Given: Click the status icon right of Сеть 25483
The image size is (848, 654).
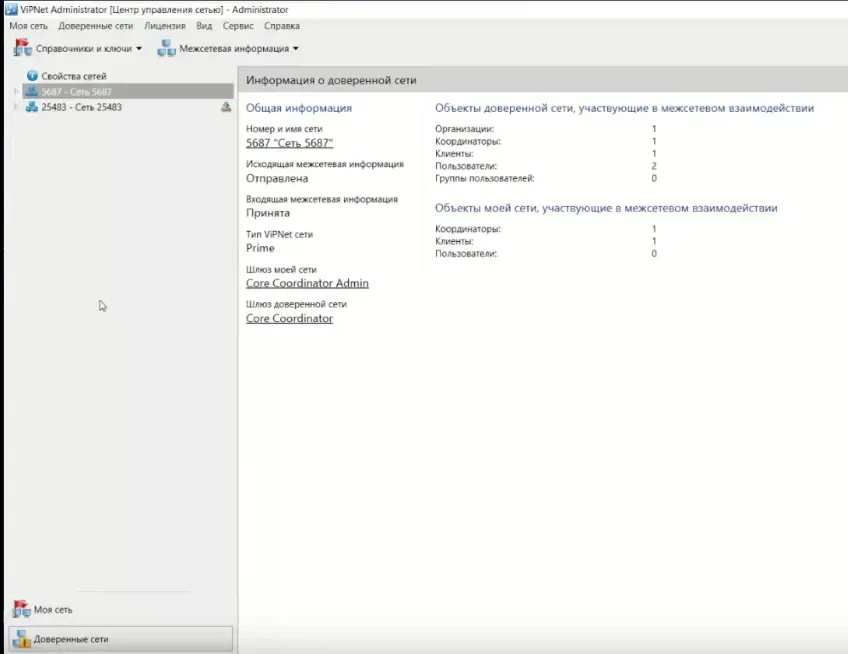Looking at the screenshot, I should (225, 107).
